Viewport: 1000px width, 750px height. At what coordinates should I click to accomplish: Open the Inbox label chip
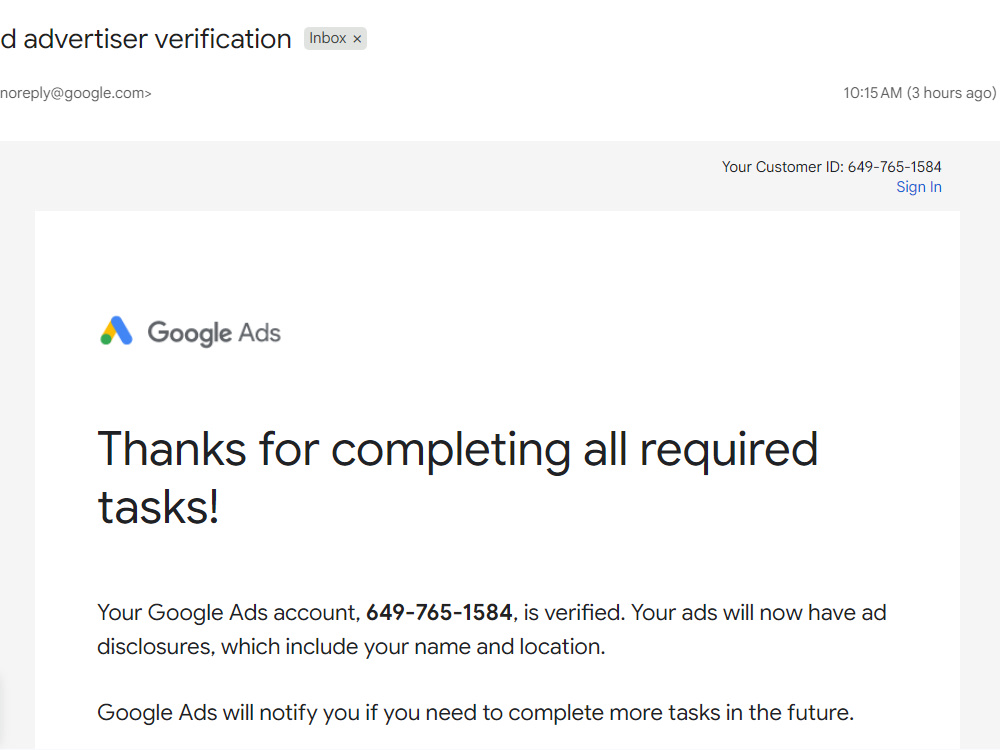tap(328, 38)
